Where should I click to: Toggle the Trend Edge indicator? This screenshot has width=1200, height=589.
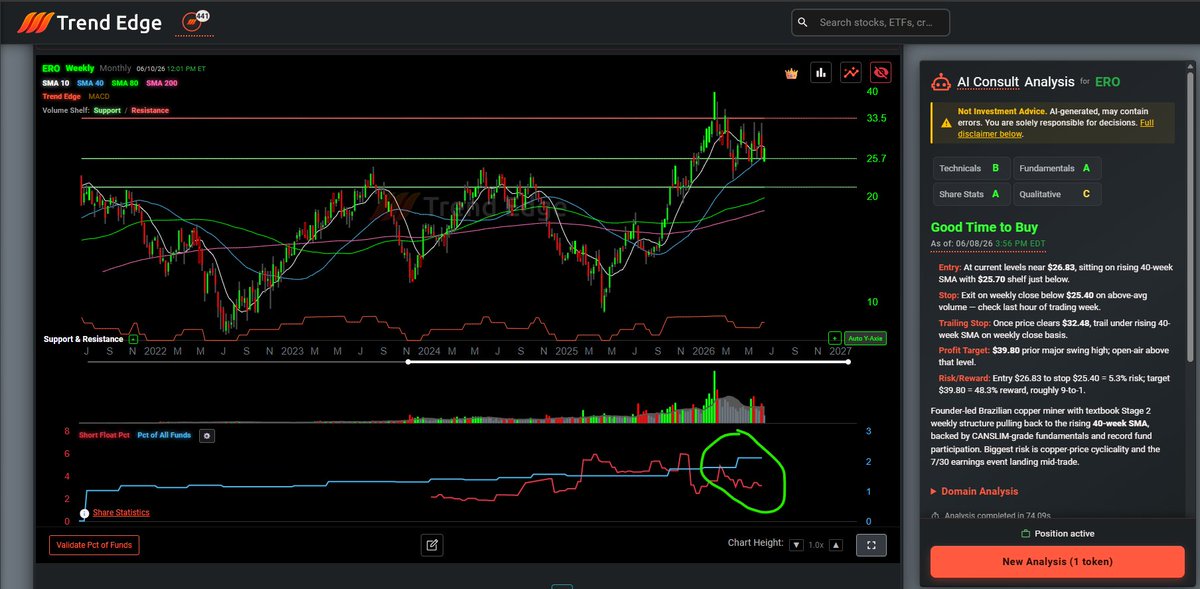point(62,96)
